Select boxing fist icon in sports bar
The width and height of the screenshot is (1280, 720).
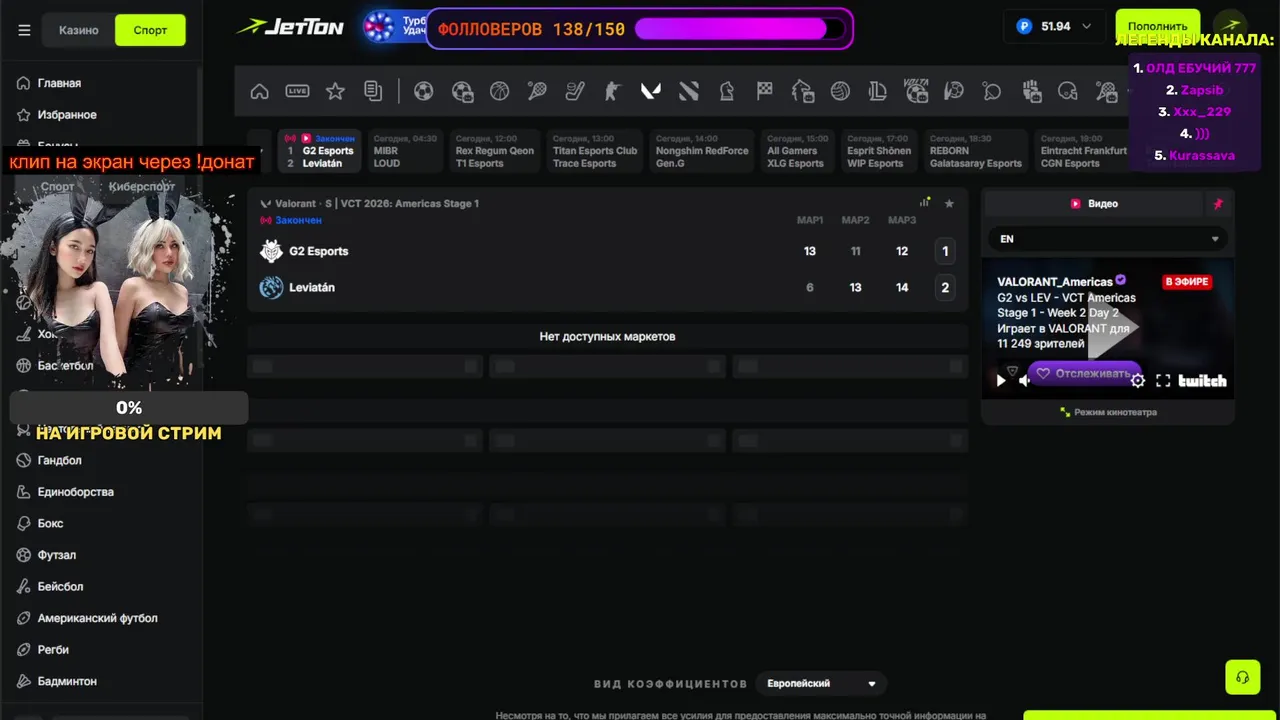pos(1032,92)
